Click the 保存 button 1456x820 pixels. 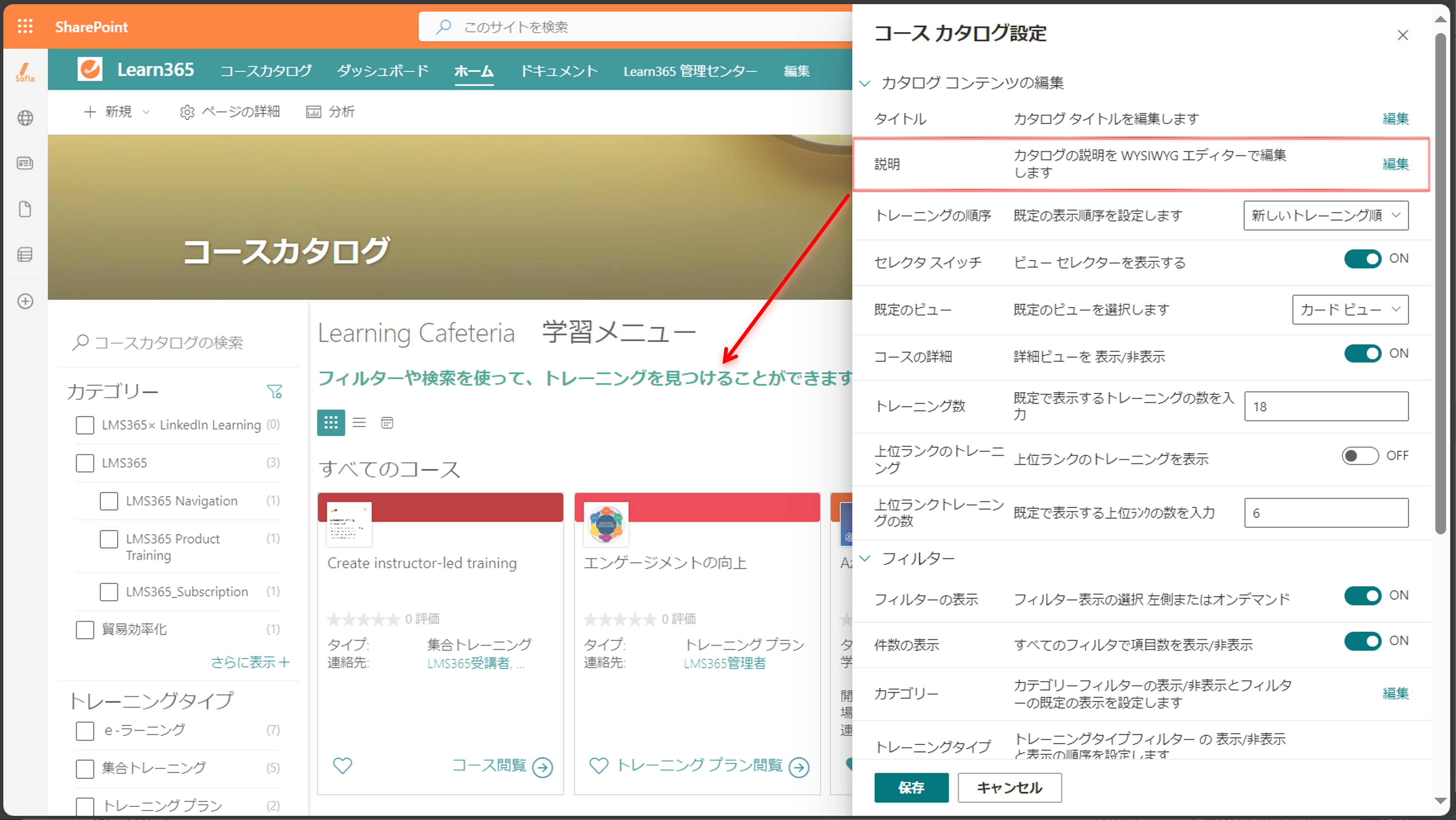(x=911, y=788)
